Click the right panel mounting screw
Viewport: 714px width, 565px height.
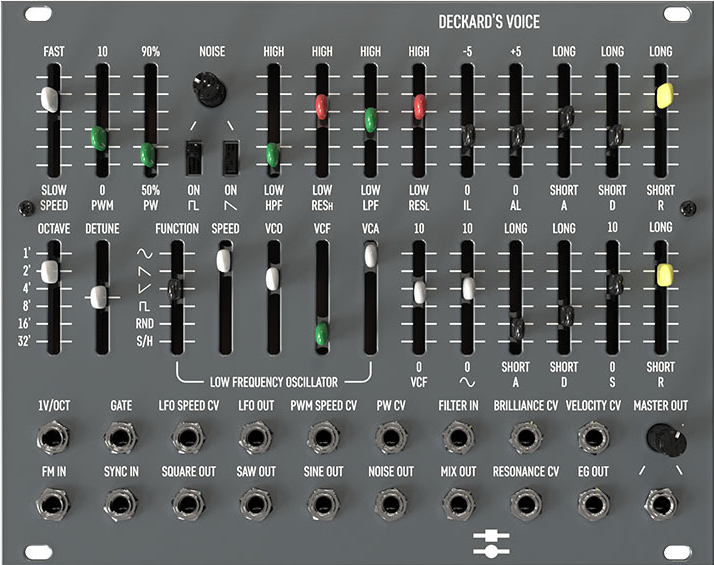(688, 209)
